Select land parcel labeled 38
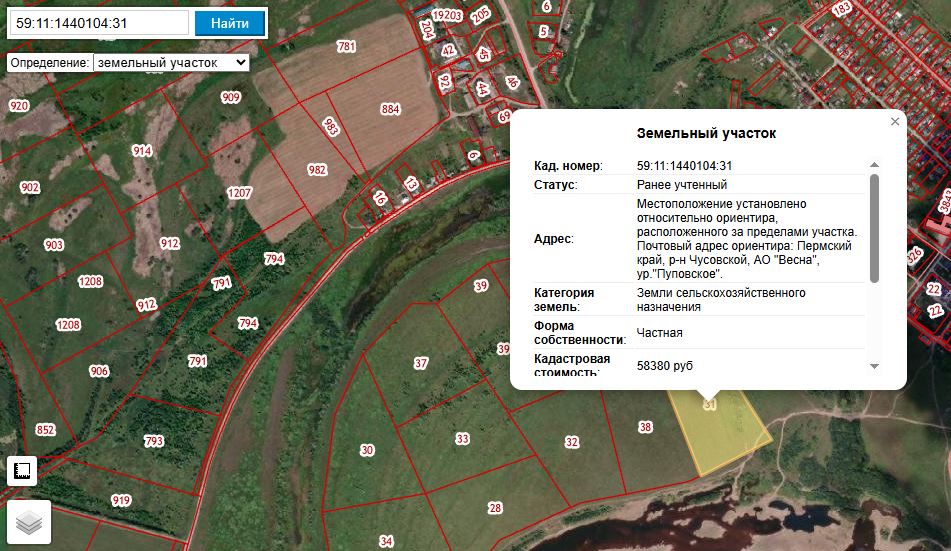This screenshot has height=551, width=951. pos(645,427)
